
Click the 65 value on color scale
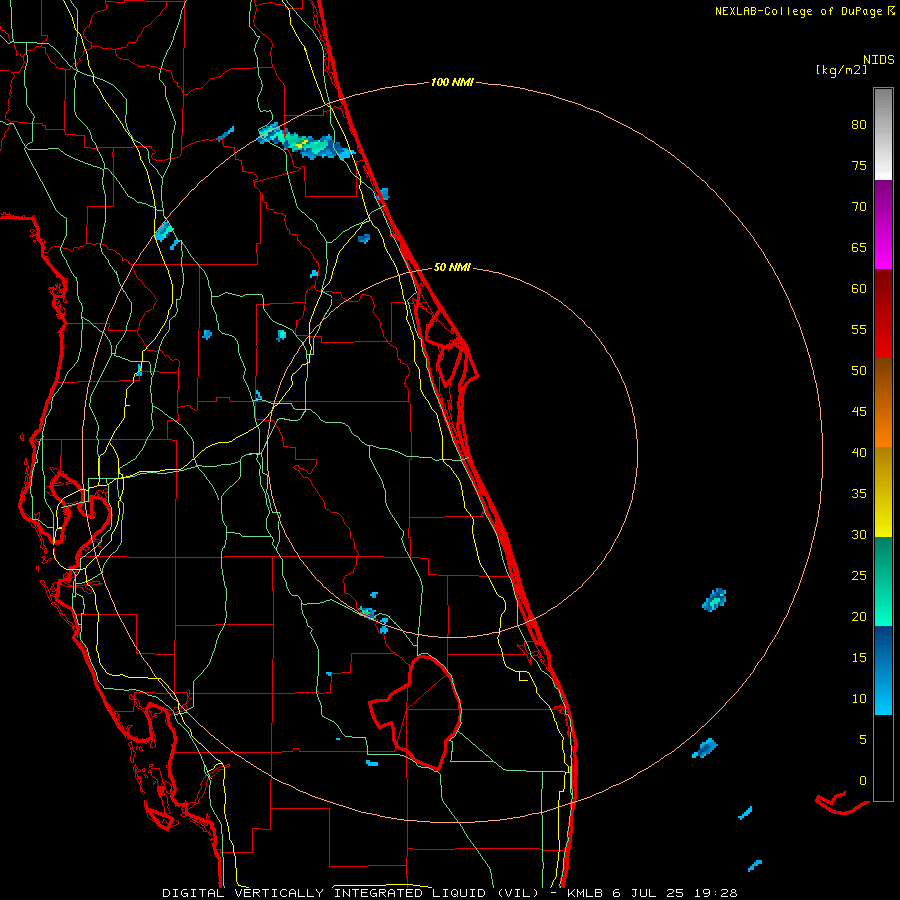tap(859, 248)
